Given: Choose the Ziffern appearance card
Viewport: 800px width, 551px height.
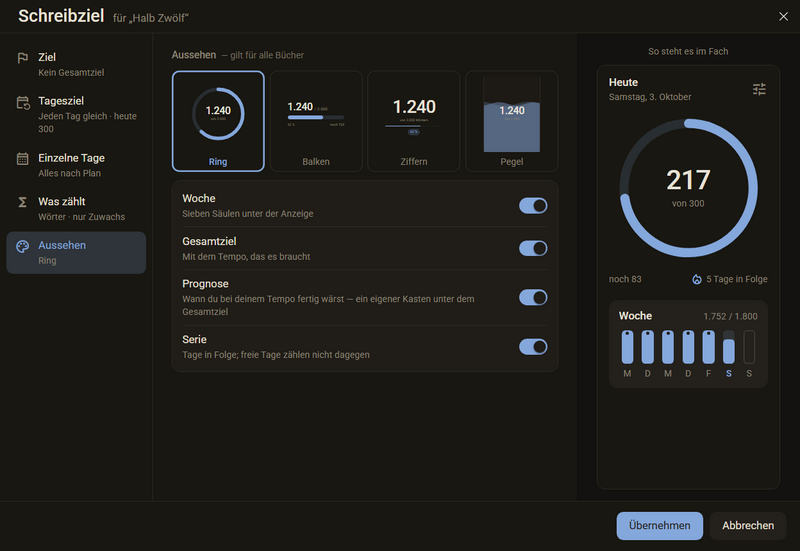Looking at the screenshot, I should 414,121.
